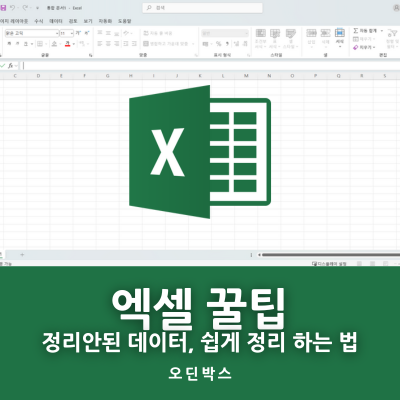Confirm entry with the formula bar checkmark

(x=3, y=66)
